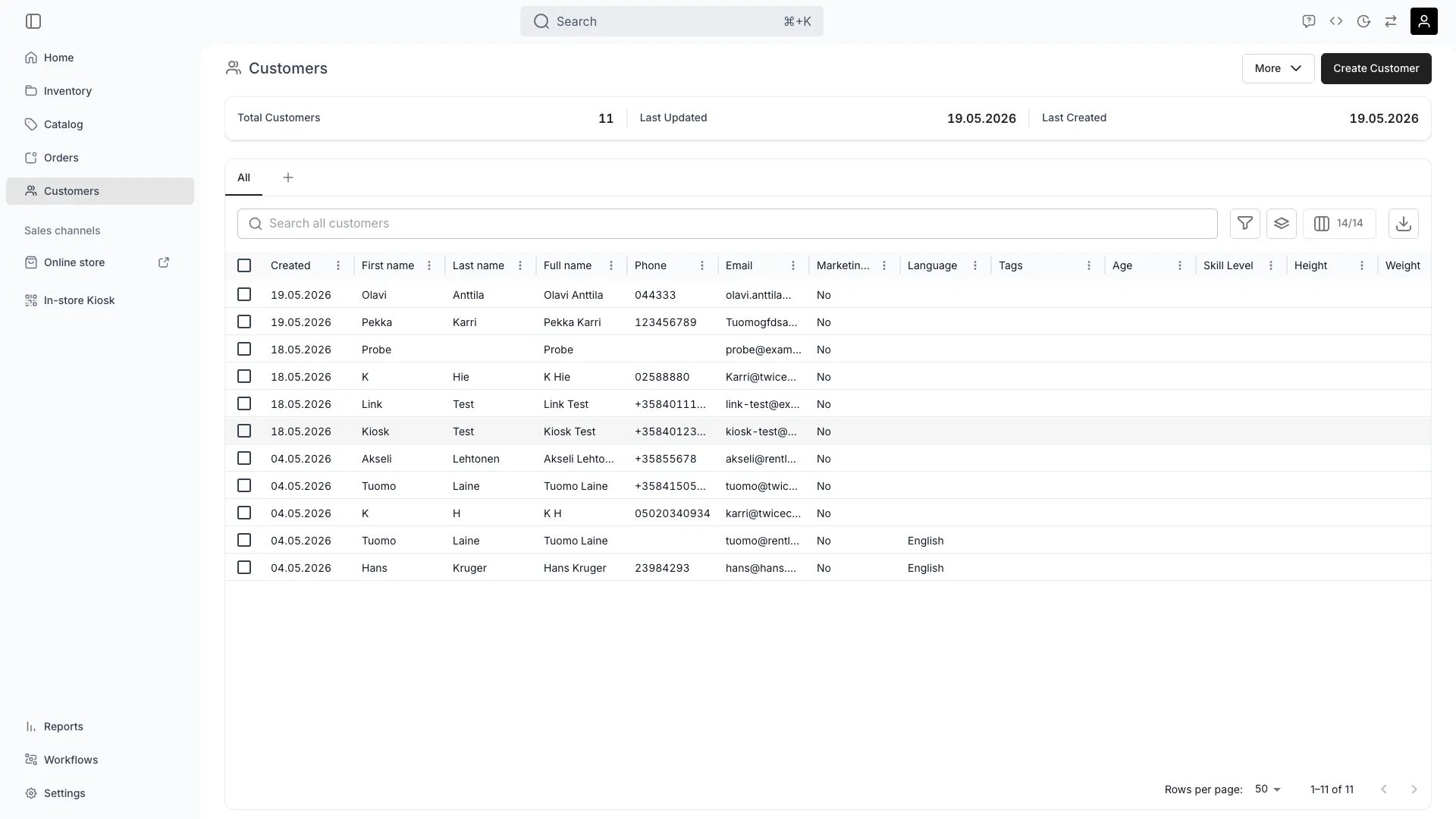Click the switch arrows icon
Viewport: 1456px width, 819px height.
coord(1391,21)
